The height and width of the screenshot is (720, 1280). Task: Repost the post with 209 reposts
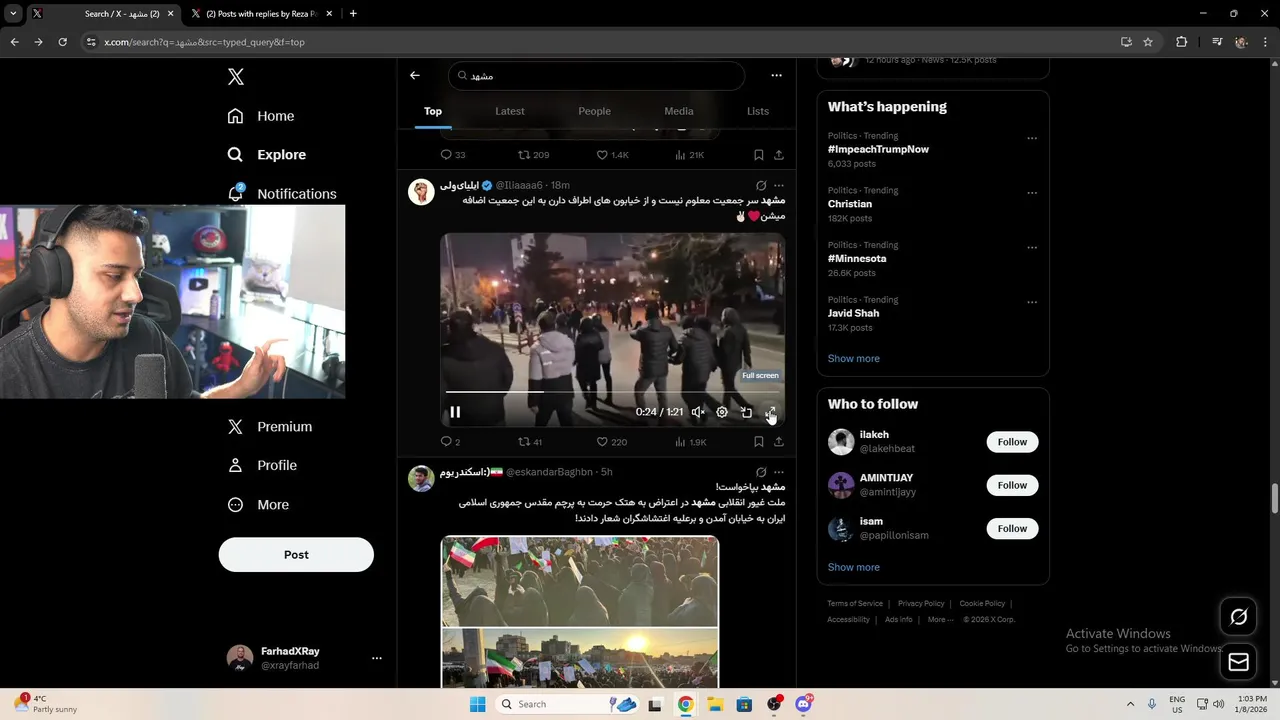[x=533, y=155]
